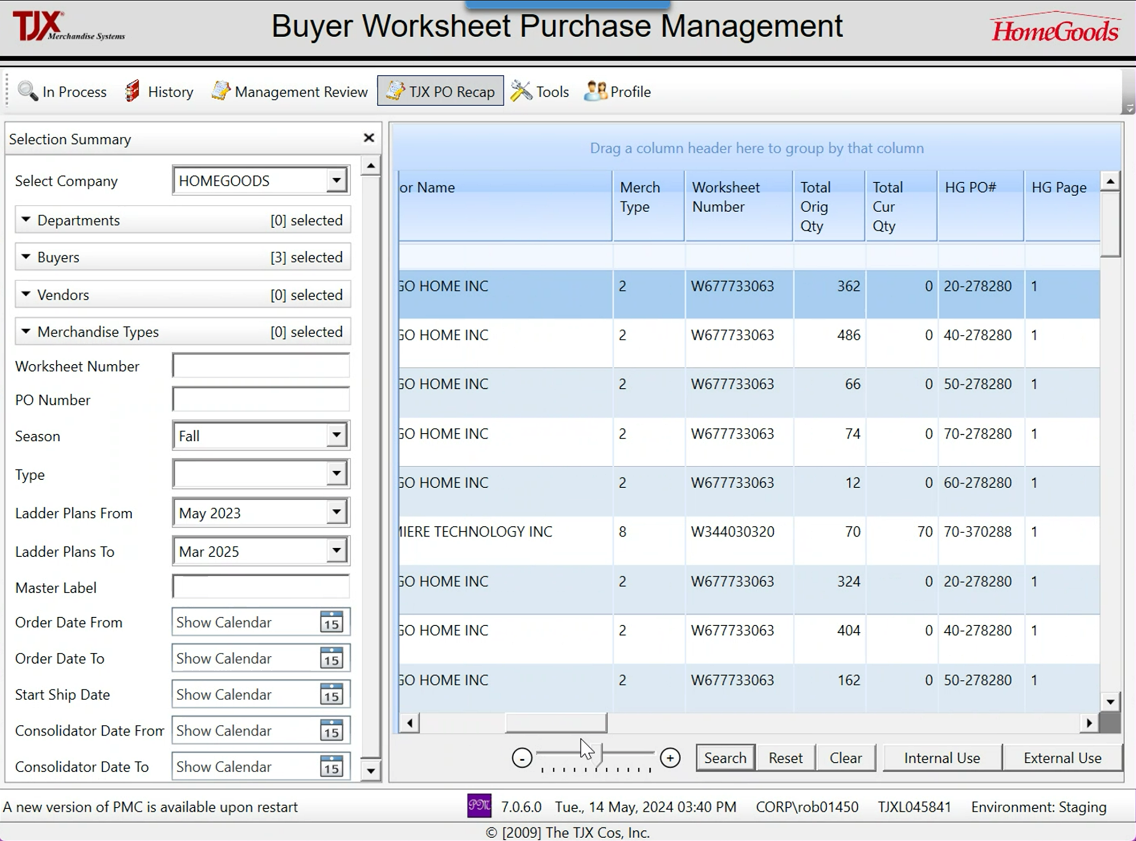Click the Master Label input field
Viewport: 1136px width, 841px height.
[x=261, y=587]
